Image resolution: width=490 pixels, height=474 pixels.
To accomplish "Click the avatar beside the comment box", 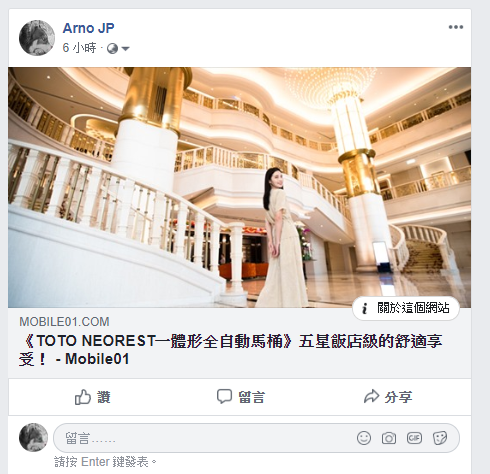I will click(33, 437).
